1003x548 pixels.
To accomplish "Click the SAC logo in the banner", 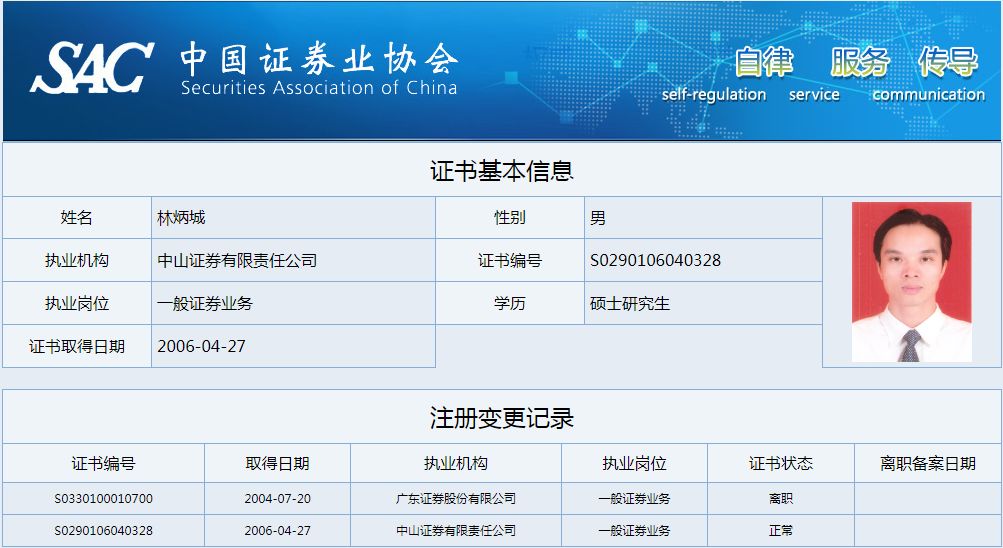I will [x=92, y=68].
